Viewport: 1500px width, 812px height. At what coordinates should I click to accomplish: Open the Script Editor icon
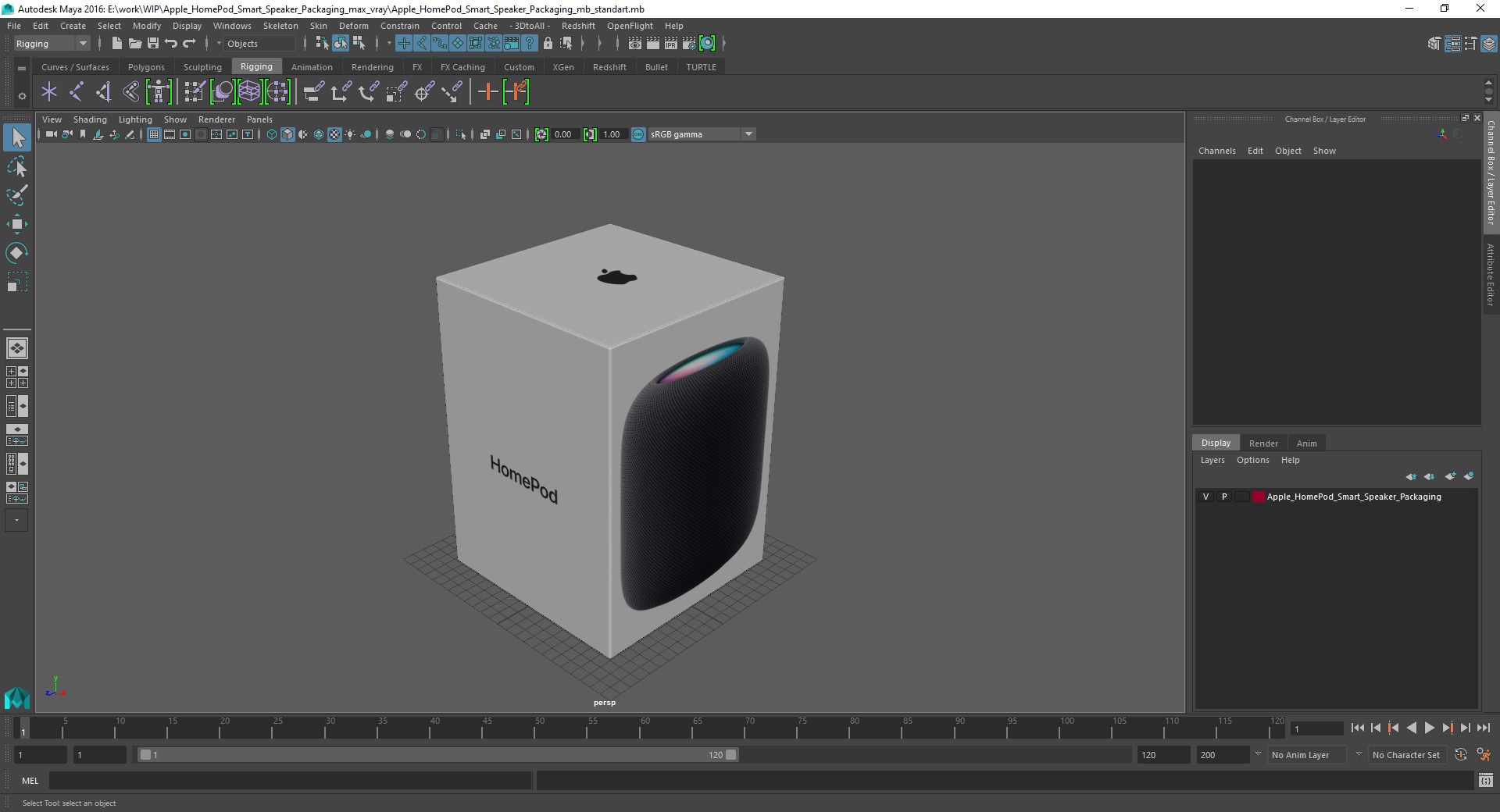1486,781
